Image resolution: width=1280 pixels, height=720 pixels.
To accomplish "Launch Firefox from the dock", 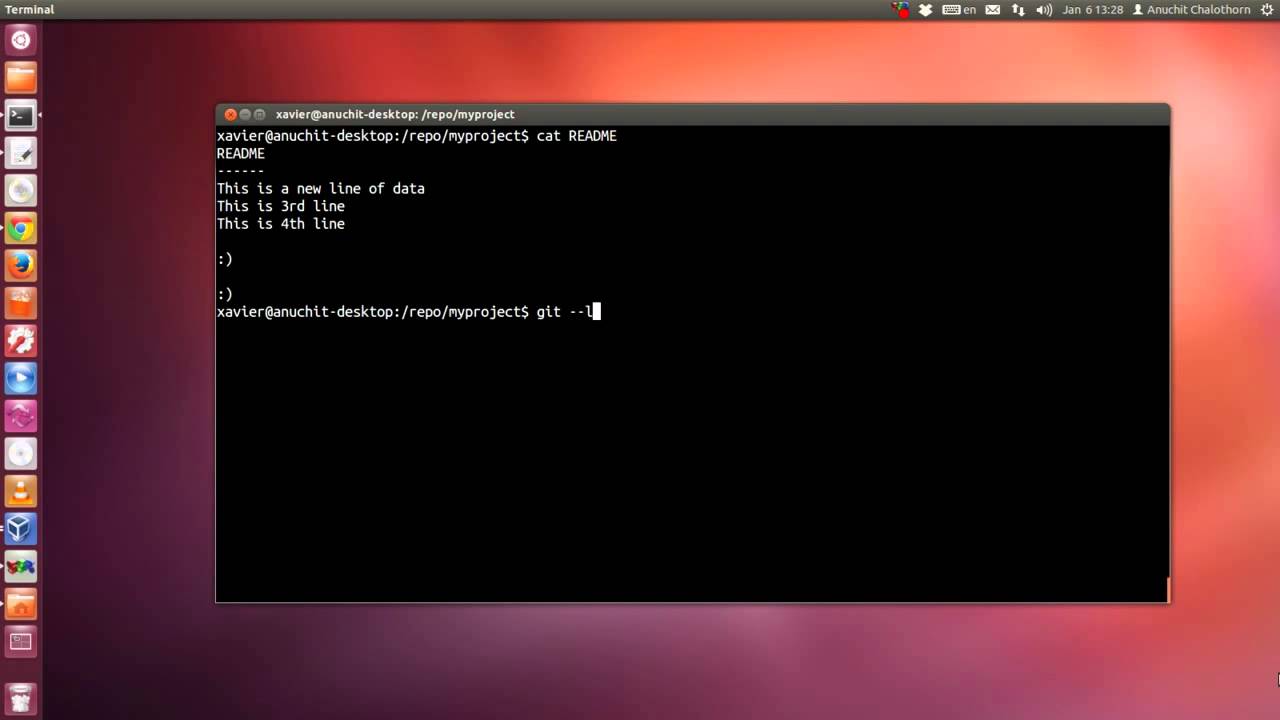I will coord(21,266).
